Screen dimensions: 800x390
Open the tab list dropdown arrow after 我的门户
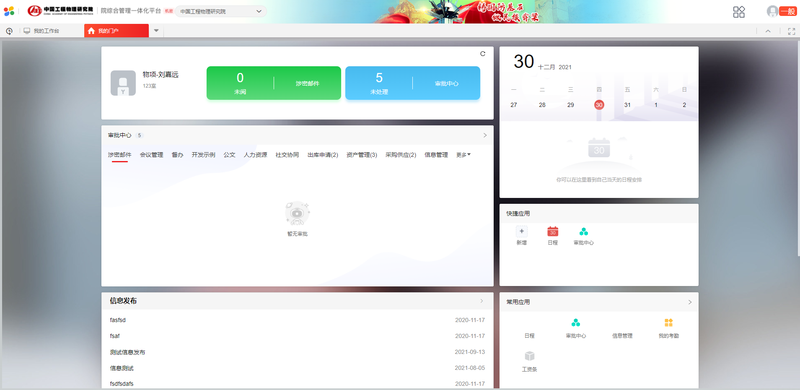pos(156,31)
